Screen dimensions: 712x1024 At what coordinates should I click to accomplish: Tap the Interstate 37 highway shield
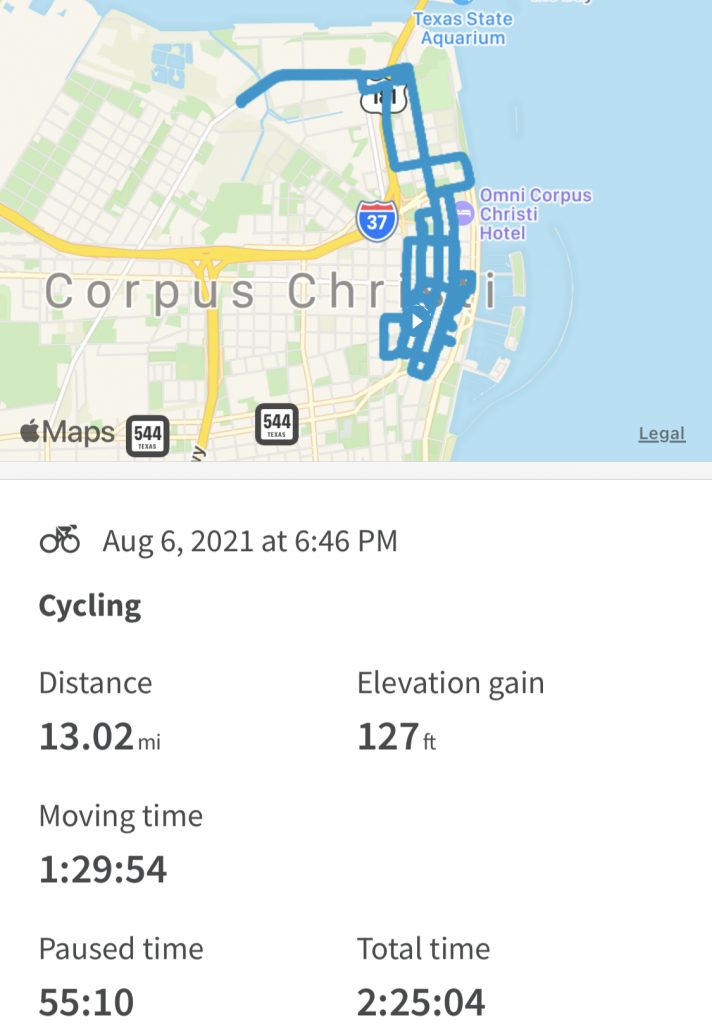pyautogui.click(x=377, y=221)
